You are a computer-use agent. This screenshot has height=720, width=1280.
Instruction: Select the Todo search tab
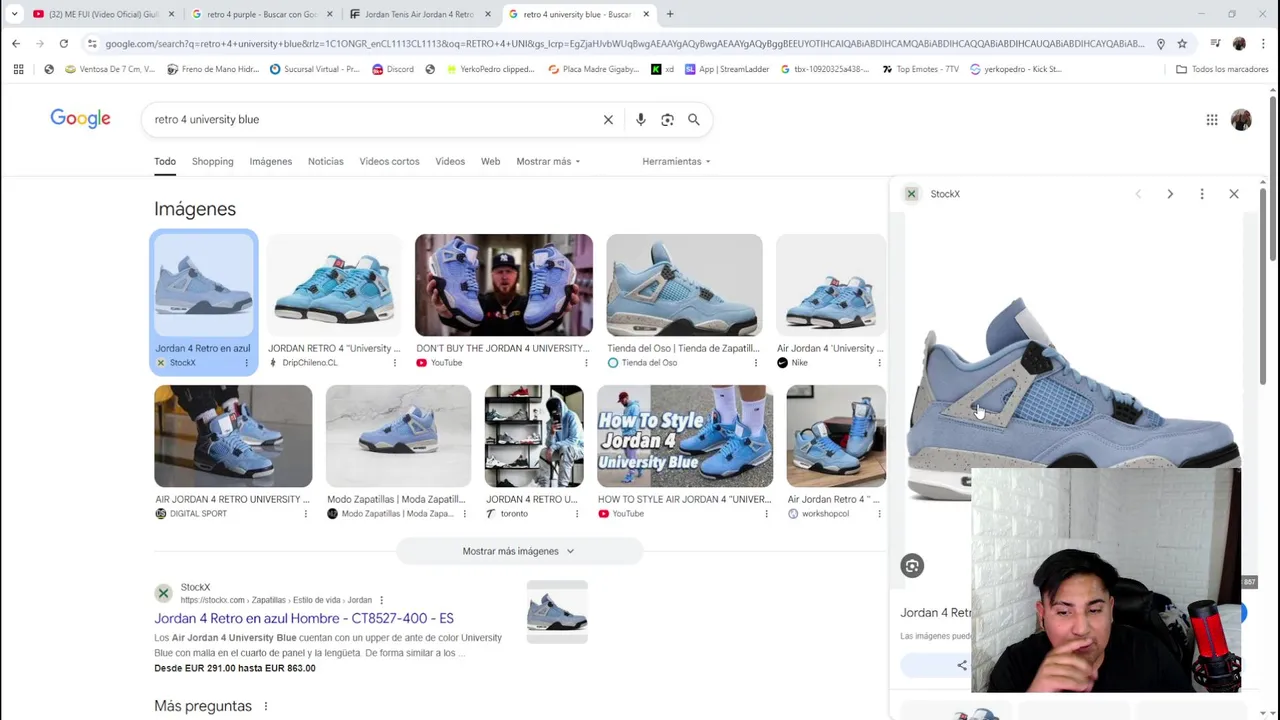(x=165, y=161)
